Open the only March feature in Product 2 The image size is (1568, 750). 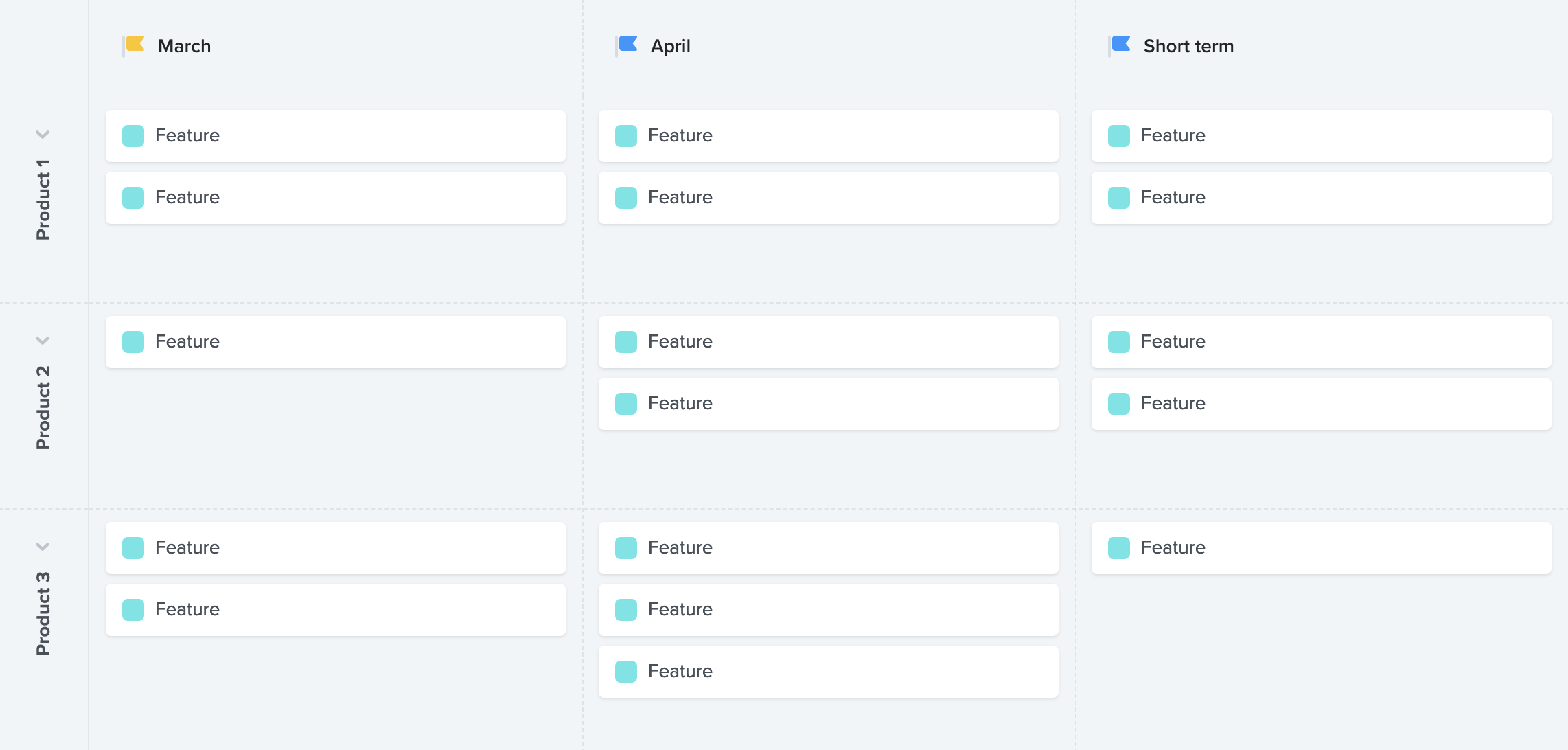coord(336,342)
